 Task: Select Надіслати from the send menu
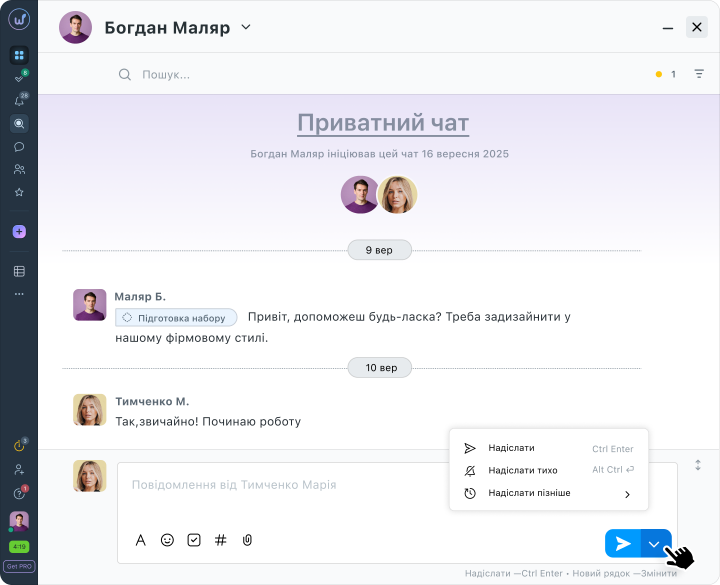[511, 448]
